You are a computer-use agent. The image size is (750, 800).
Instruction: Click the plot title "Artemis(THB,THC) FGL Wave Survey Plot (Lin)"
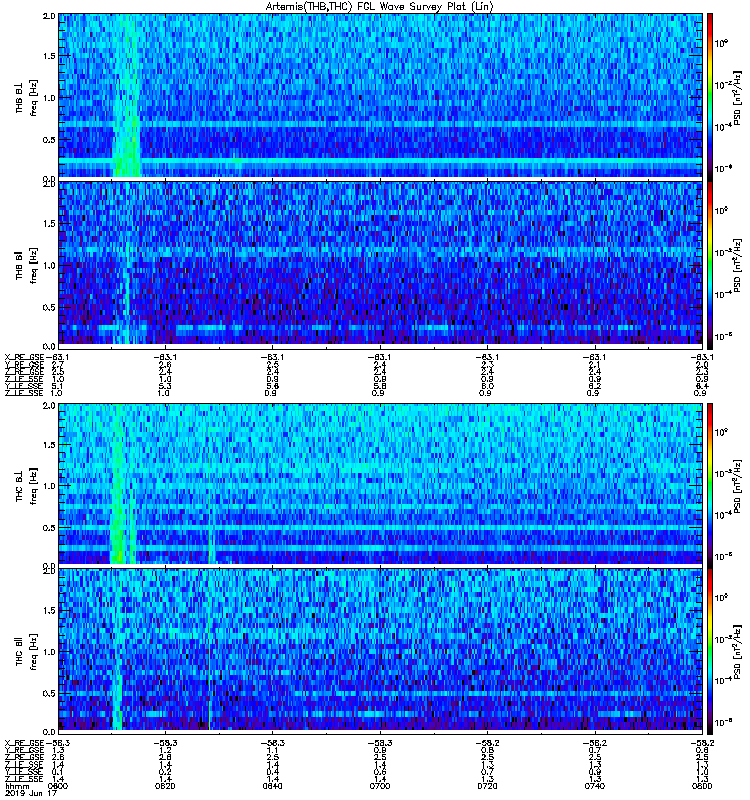point(380,7)
